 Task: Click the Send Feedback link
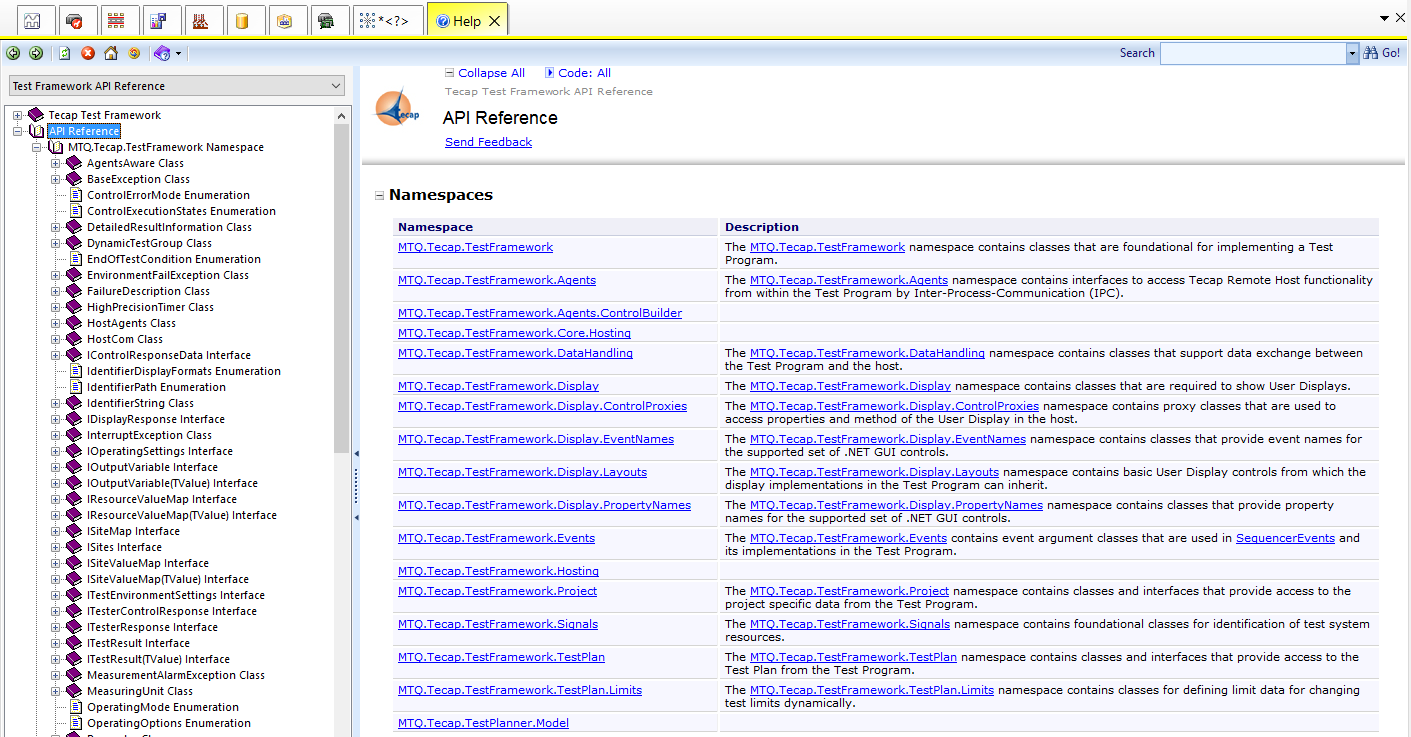point(488,142)
